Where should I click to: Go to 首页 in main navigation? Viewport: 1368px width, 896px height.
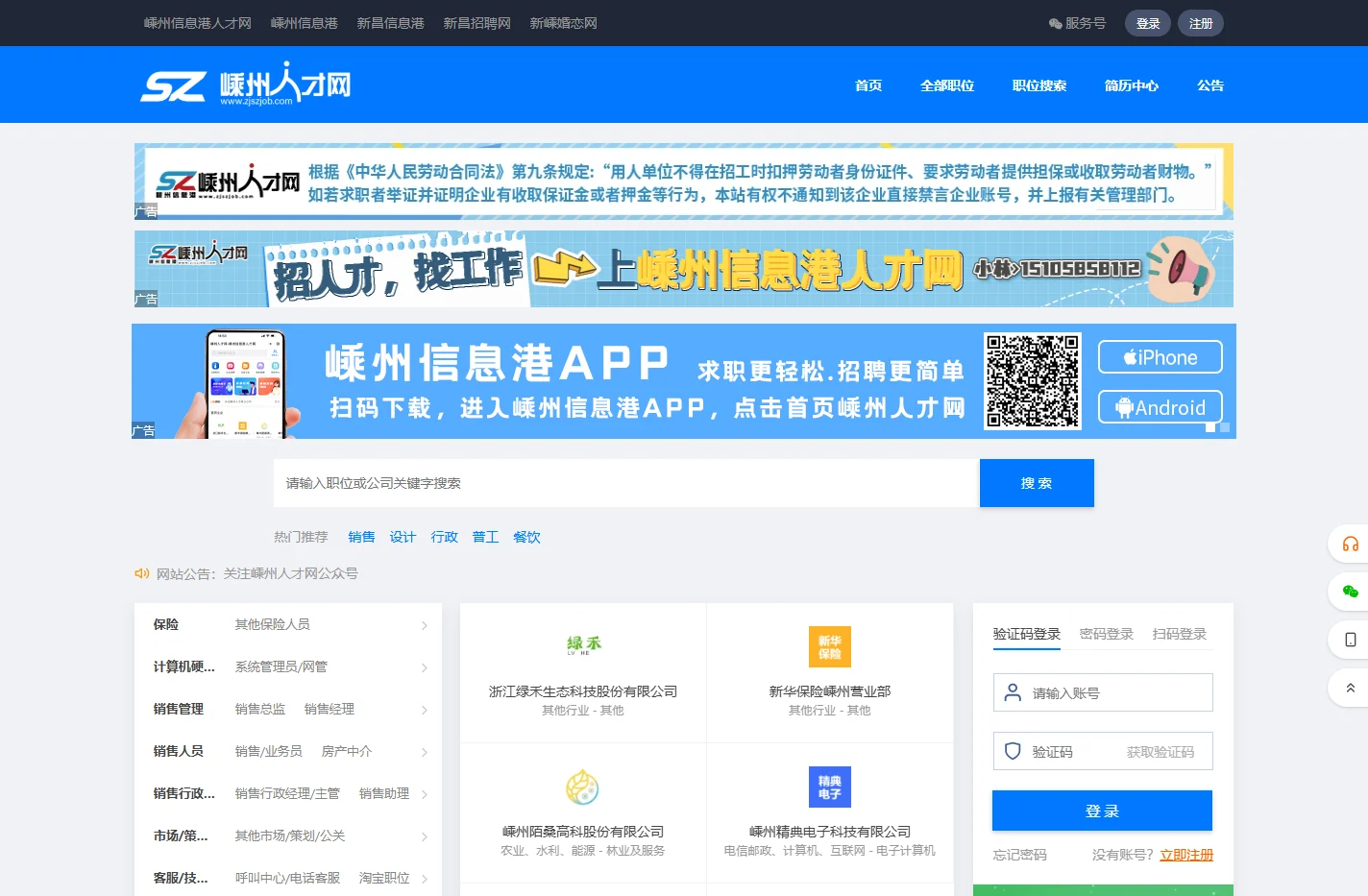tap(868, 85)
